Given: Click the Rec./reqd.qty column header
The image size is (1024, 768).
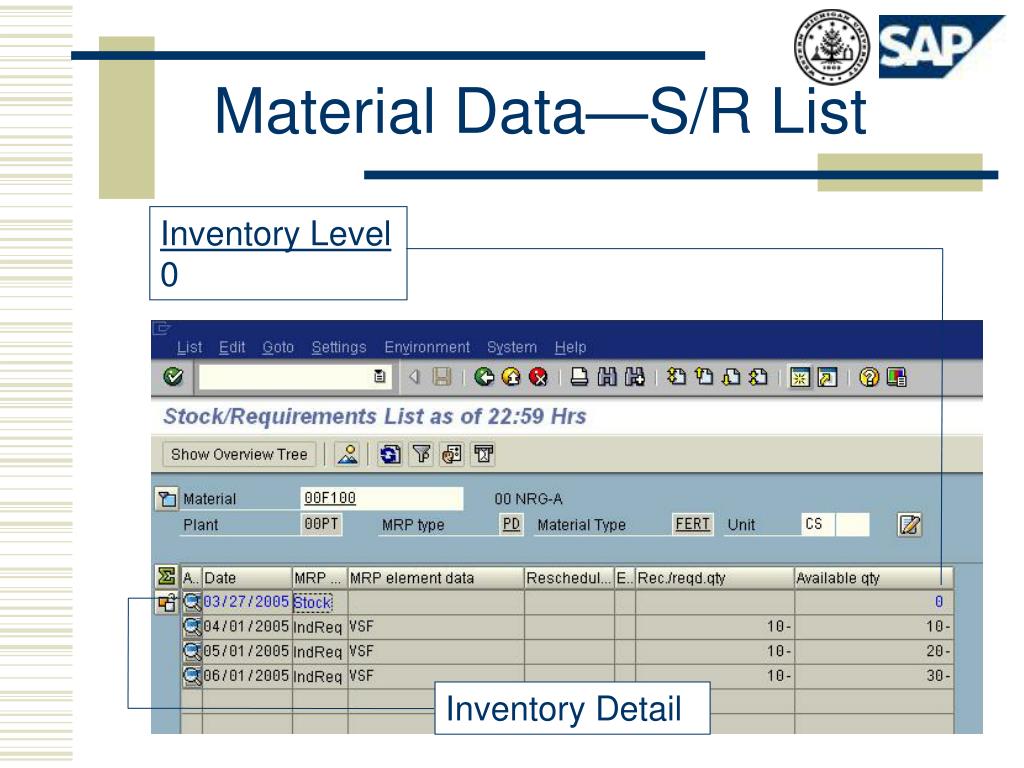Looking at the screenshot, I should (714, 578).
